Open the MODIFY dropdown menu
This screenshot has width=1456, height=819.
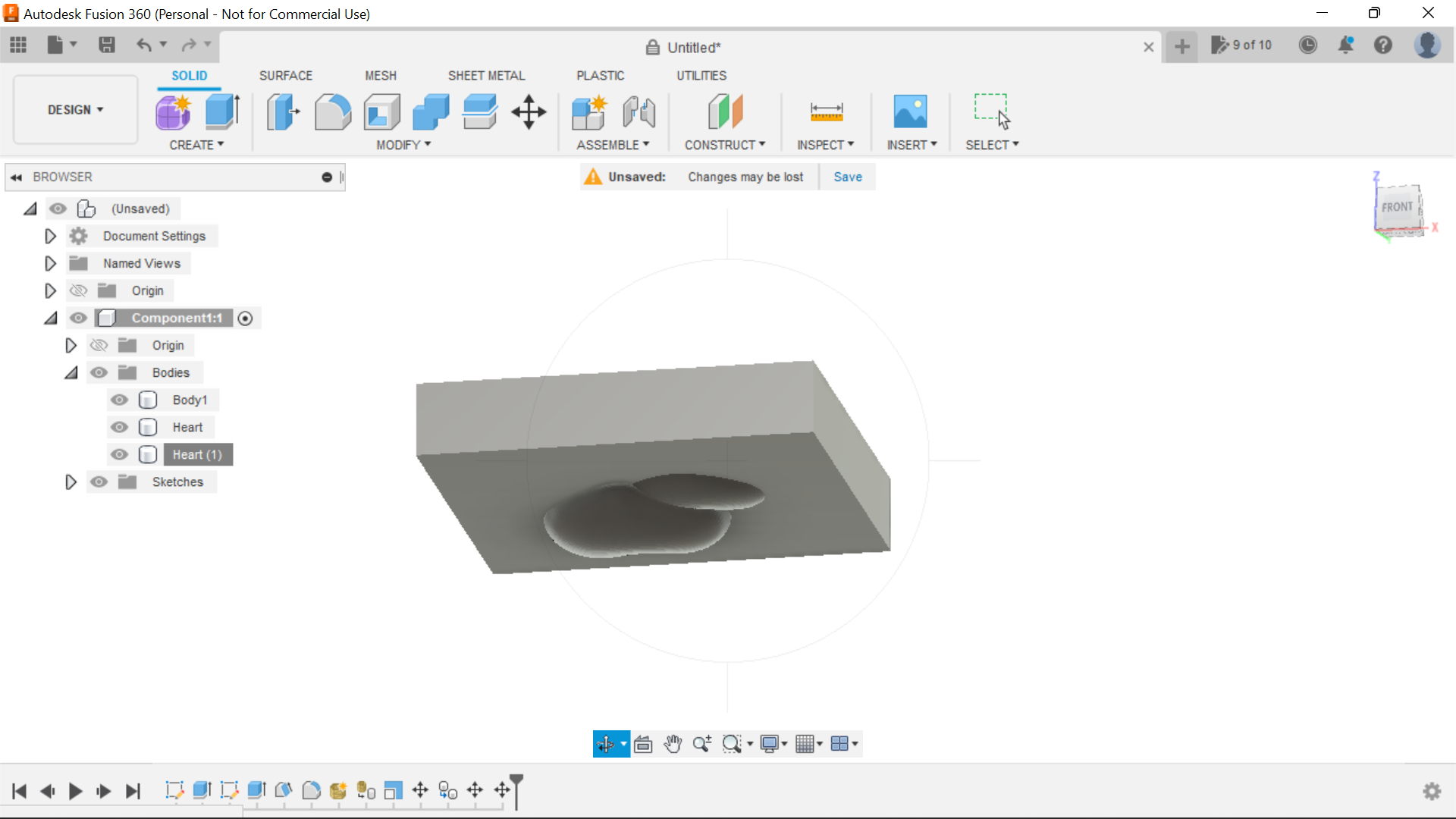[402, 144]
